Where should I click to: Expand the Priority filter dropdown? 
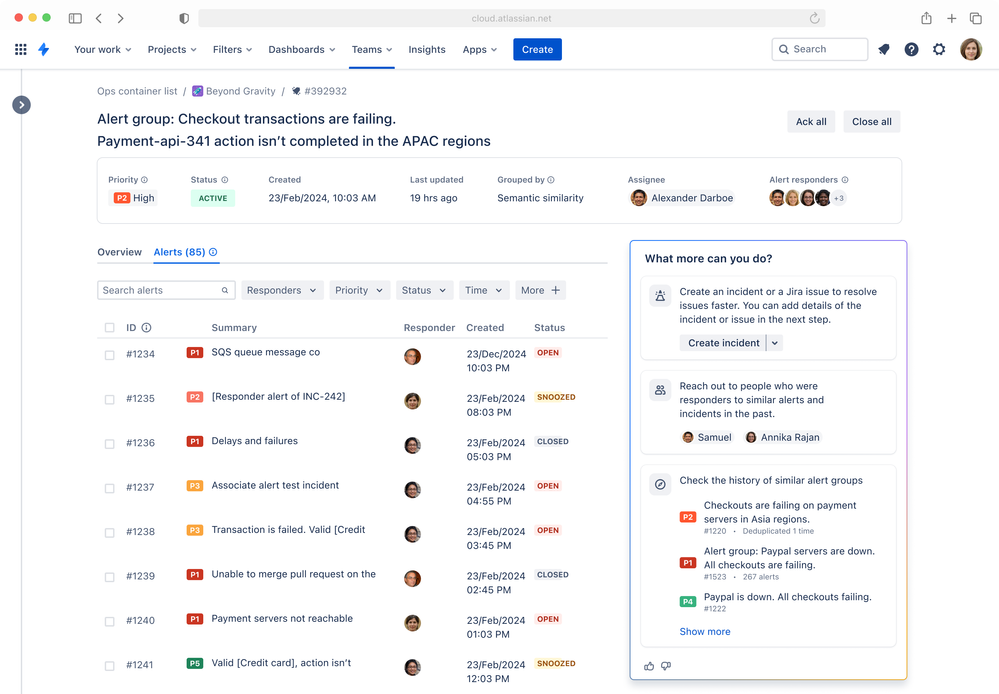359,290
